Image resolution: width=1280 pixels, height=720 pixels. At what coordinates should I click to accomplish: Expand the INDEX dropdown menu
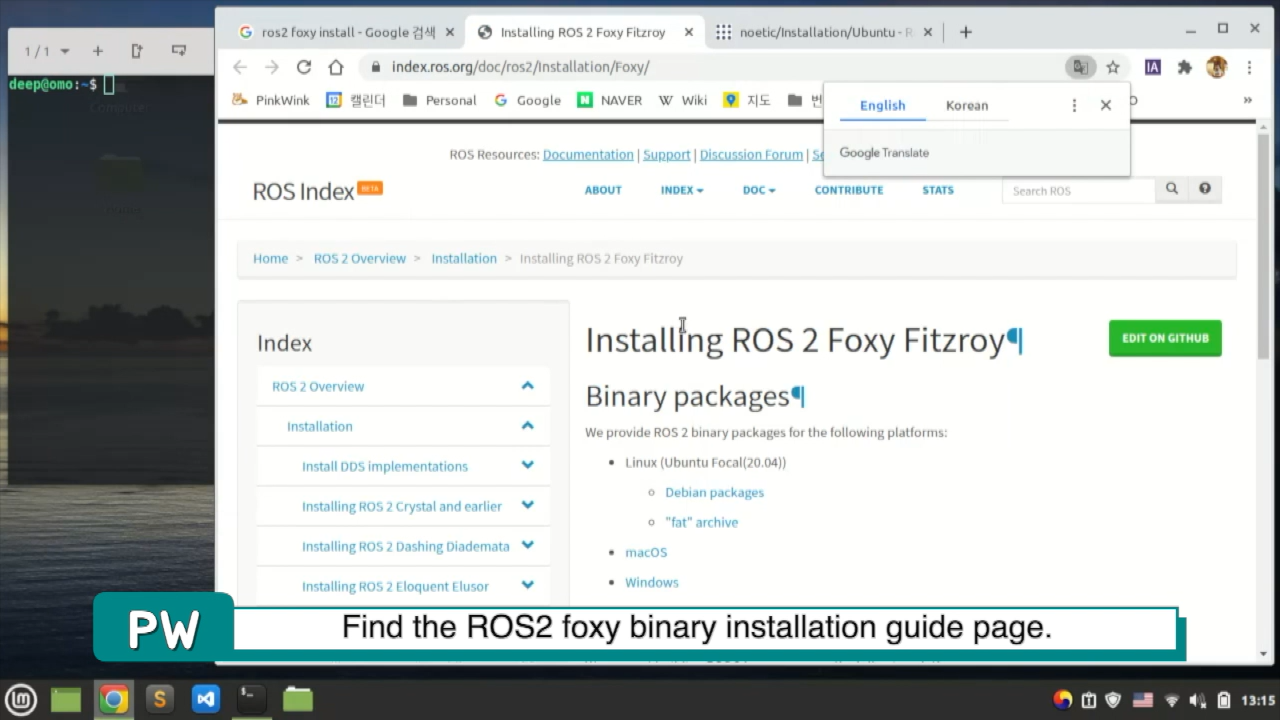coord(682,190)
